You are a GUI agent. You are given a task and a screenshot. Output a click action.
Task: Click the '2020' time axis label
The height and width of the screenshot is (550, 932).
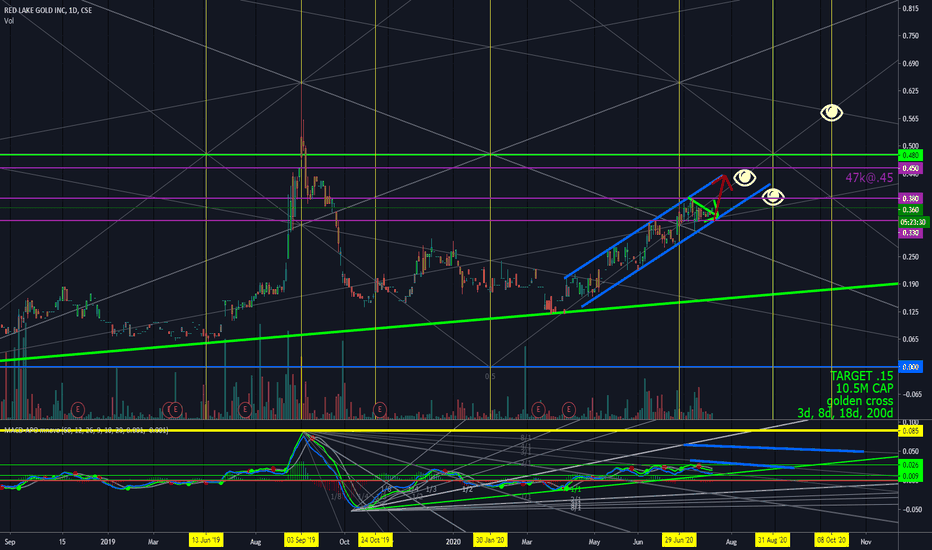pyautogui.click(x=454, y=542)
